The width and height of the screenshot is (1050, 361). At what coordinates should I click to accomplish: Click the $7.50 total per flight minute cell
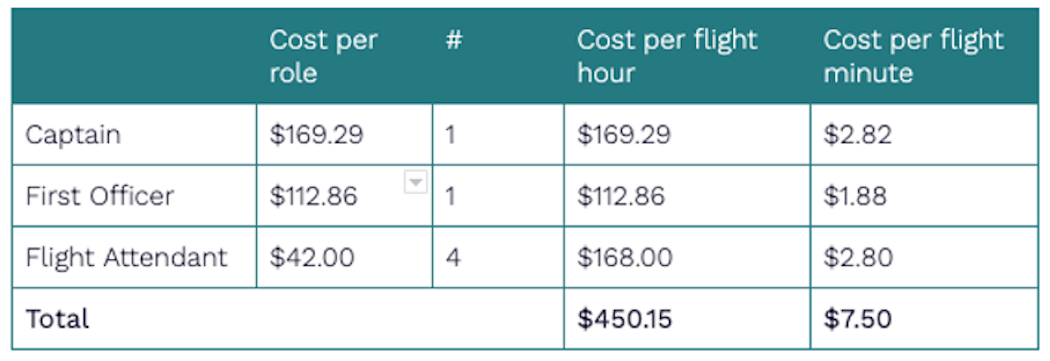point(924,319)
